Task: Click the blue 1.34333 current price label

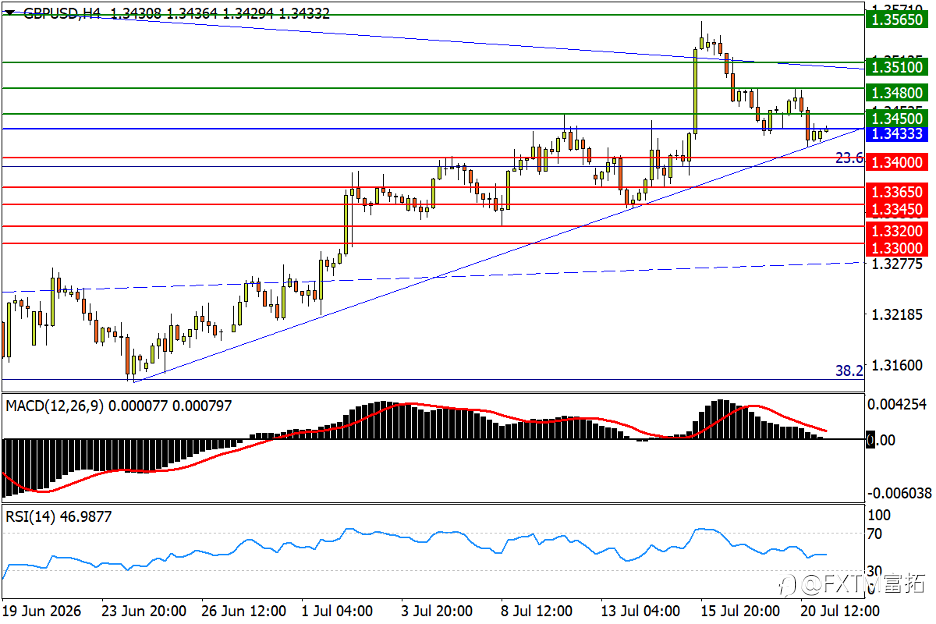Action: [897, 134]
